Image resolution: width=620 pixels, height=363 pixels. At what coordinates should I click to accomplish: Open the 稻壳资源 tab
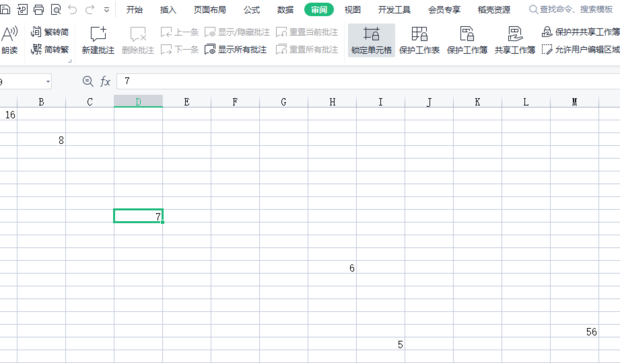(x=494, y=9)
